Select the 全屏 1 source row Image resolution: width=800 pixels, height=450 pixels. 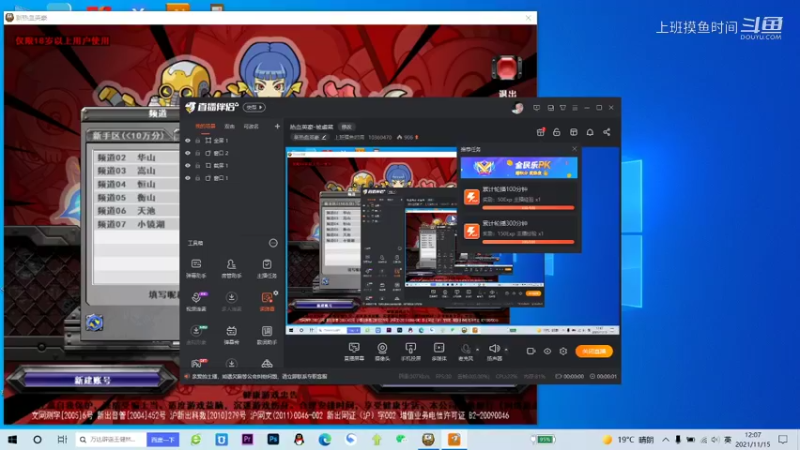[232, 140]
